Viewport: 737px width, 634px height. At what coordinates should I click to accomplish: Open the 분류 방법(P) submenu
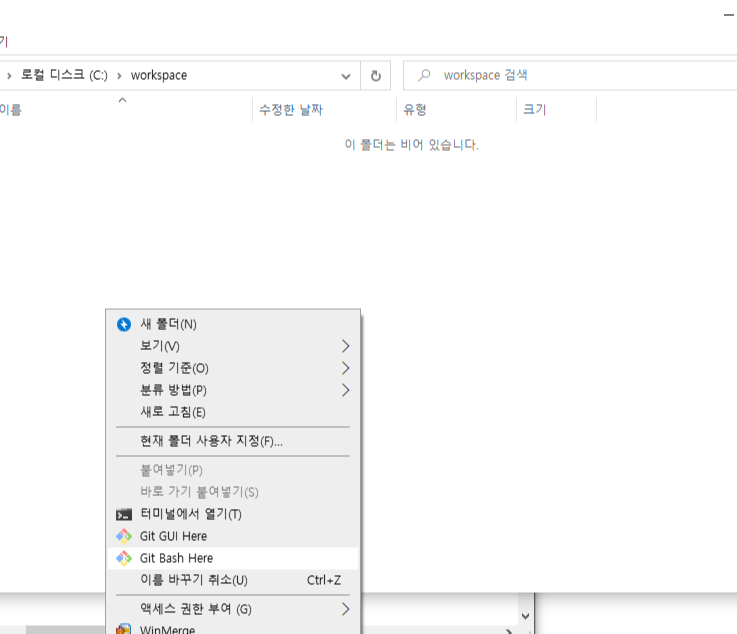(x=233, y=390)
